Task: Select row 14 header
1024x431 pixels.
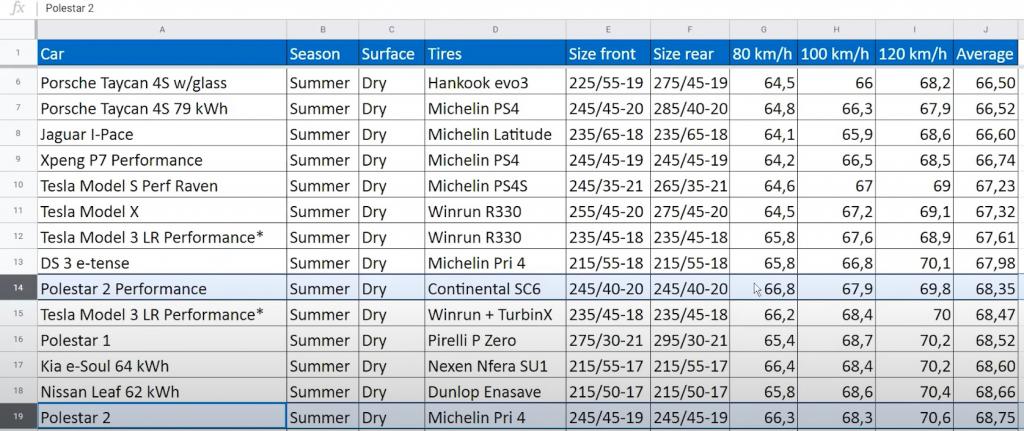Action: (x=18, y=288)
